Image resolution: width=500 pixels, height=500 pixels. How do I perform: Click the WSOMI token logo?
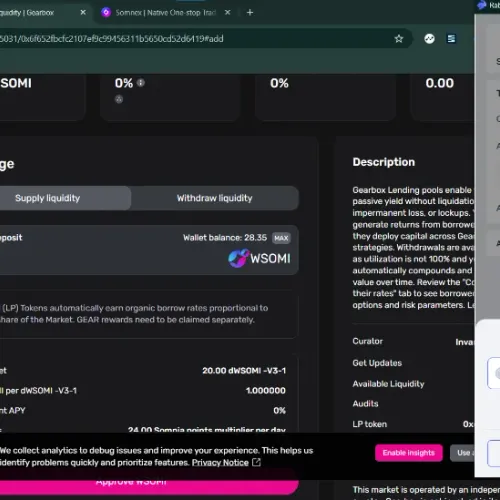point(239,258)
